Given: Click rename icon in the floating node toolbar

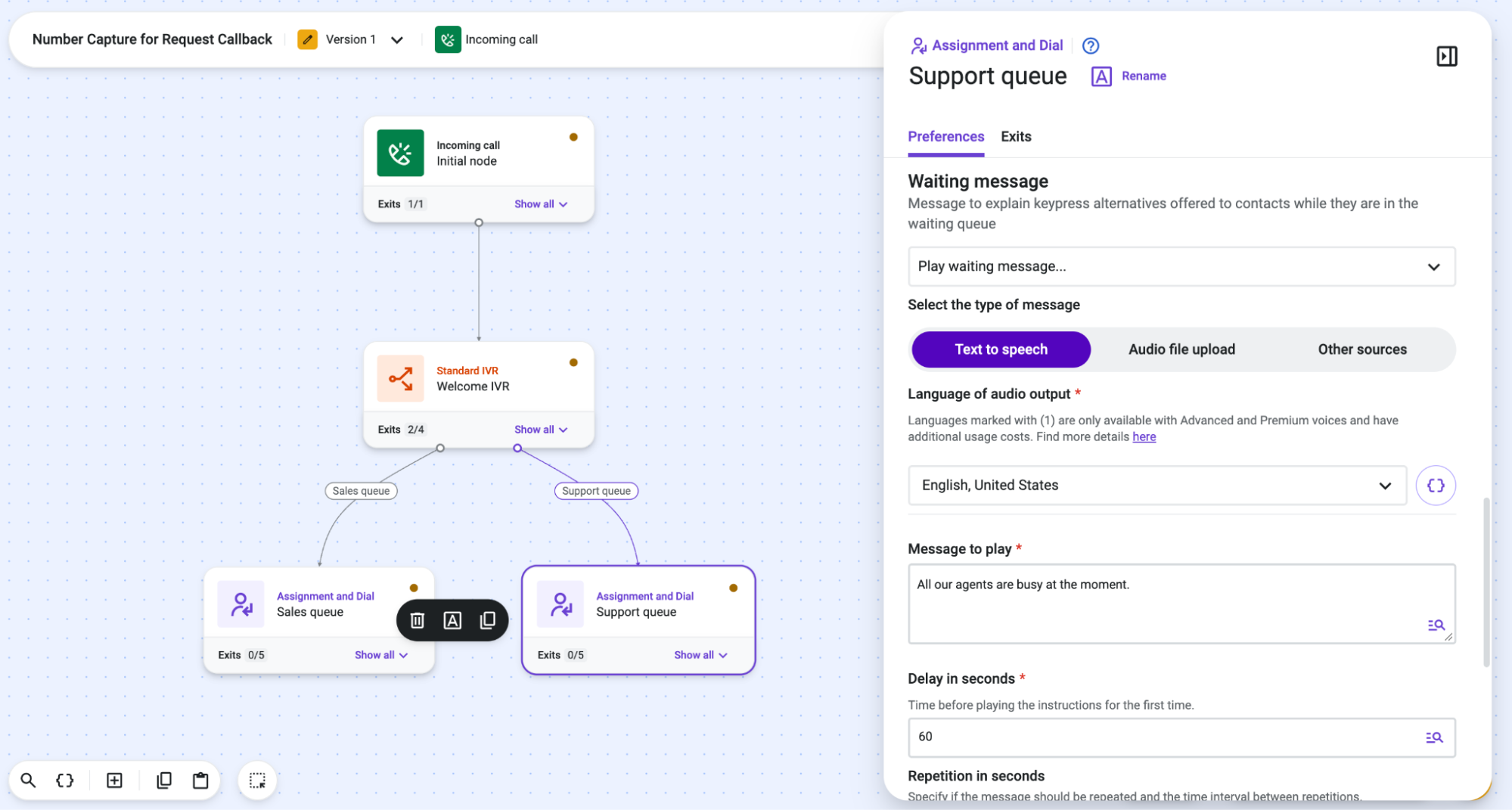Looking at the screenshot, I should (452, 620).
